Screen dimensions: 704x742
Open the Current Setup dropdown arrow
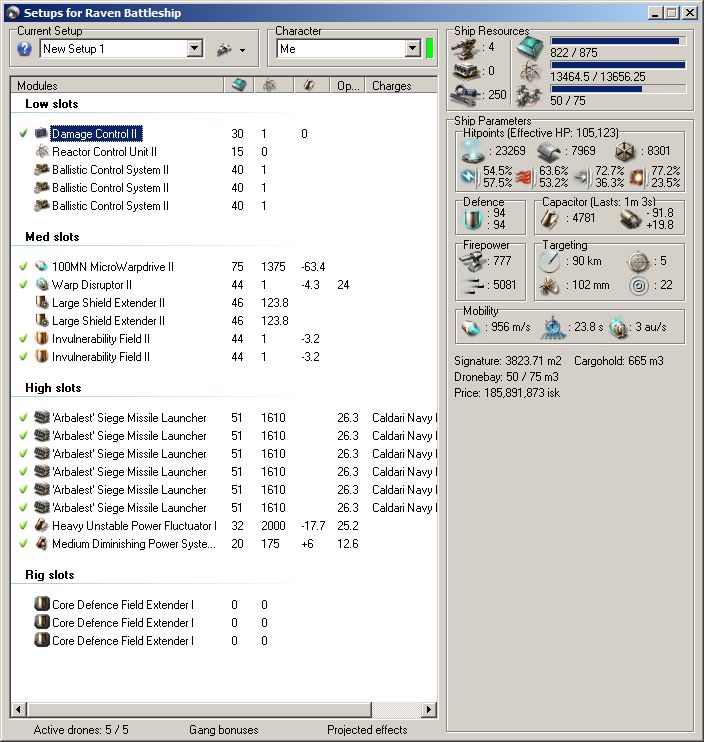(x=194, y=48)
